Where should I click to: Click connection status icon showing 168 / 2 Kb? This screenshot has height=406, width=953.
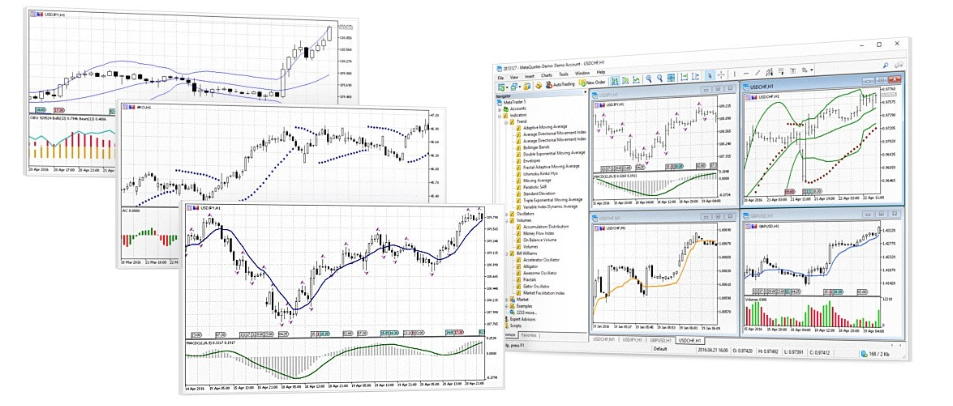tap(865, 354)
